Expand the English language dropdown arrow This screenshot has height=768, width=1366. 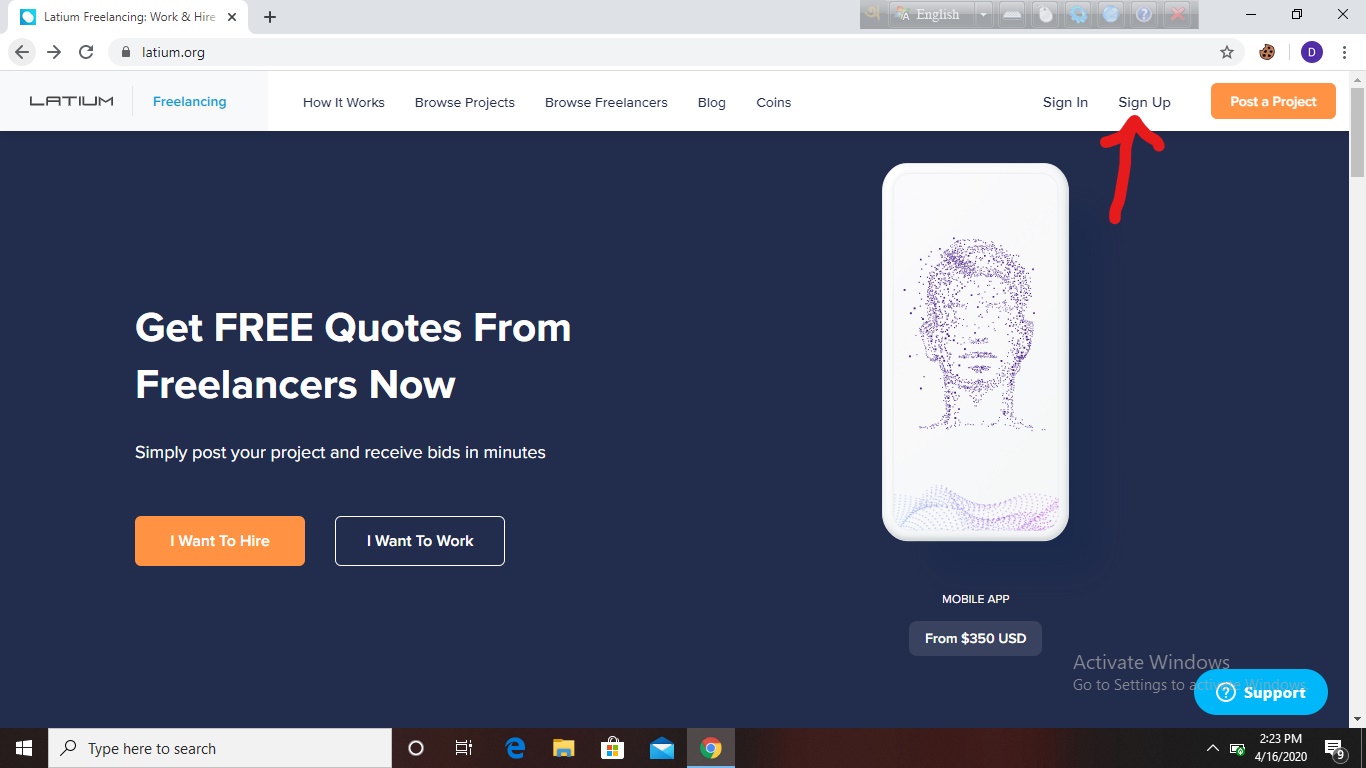(x=984, y=14)
